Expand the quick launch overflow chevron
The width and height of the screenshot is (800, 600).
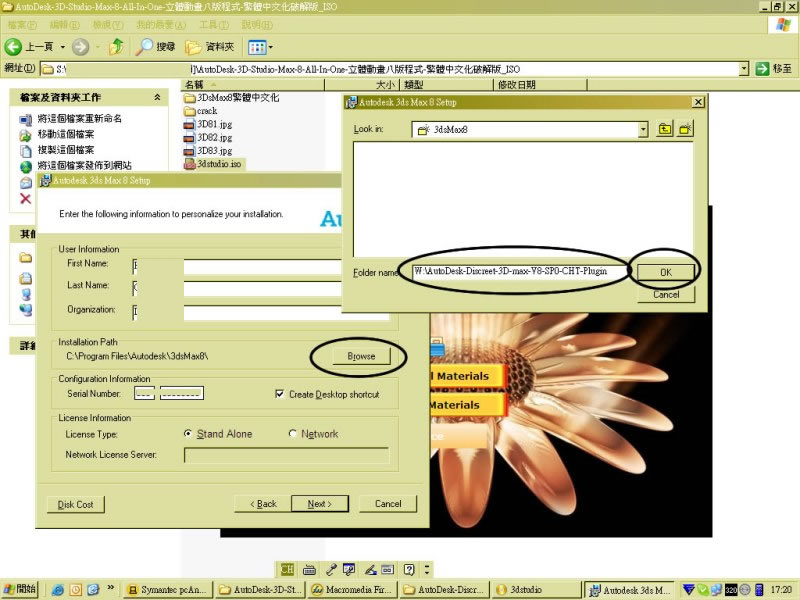(x=110, y=588)
